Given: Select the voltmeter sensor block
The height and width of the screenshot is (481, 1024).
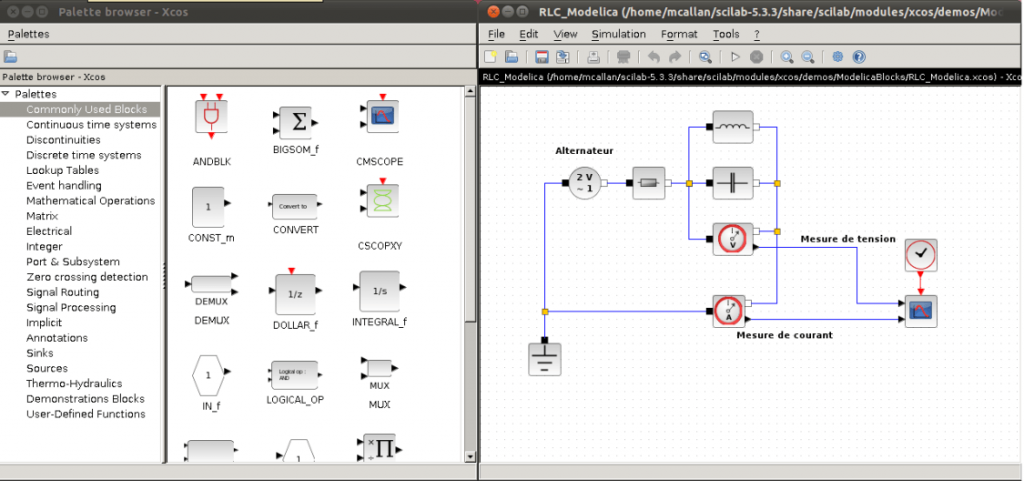Looking at the screenshot, I should pyautogui.click(x=733, y=240).
